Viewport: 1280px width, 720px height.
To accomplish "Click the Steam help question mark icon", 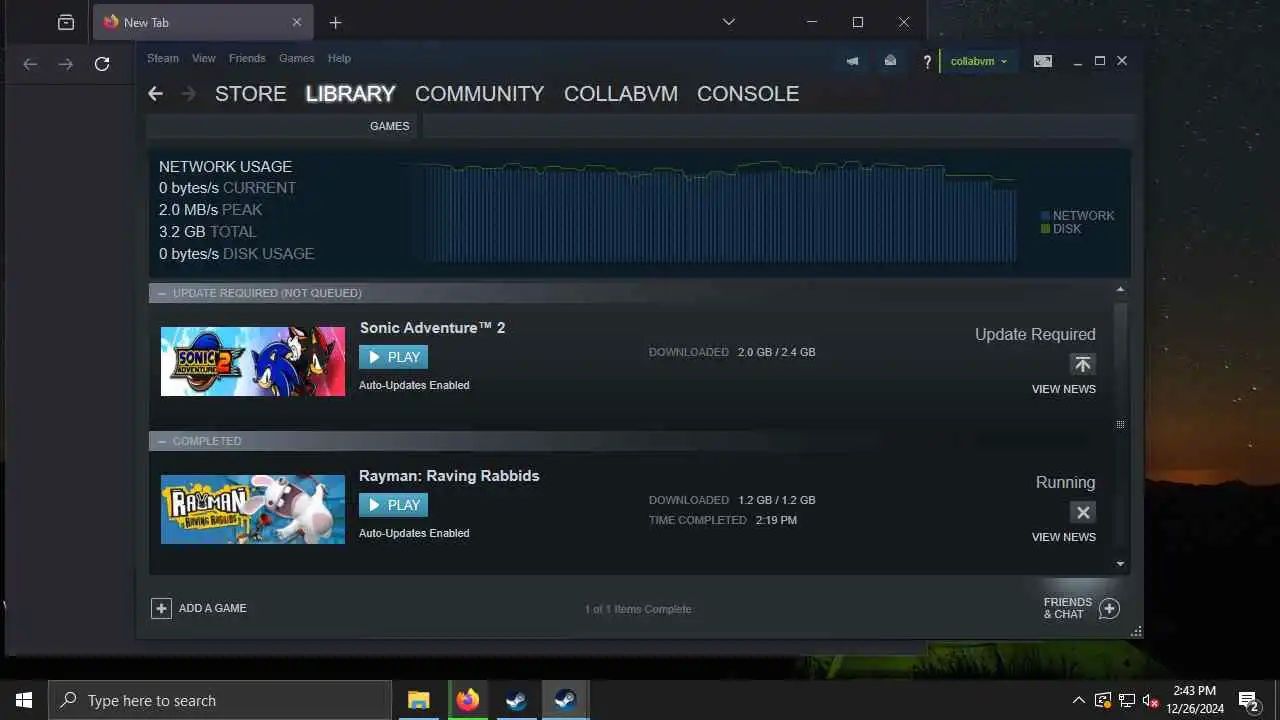I will click(927, 62).
